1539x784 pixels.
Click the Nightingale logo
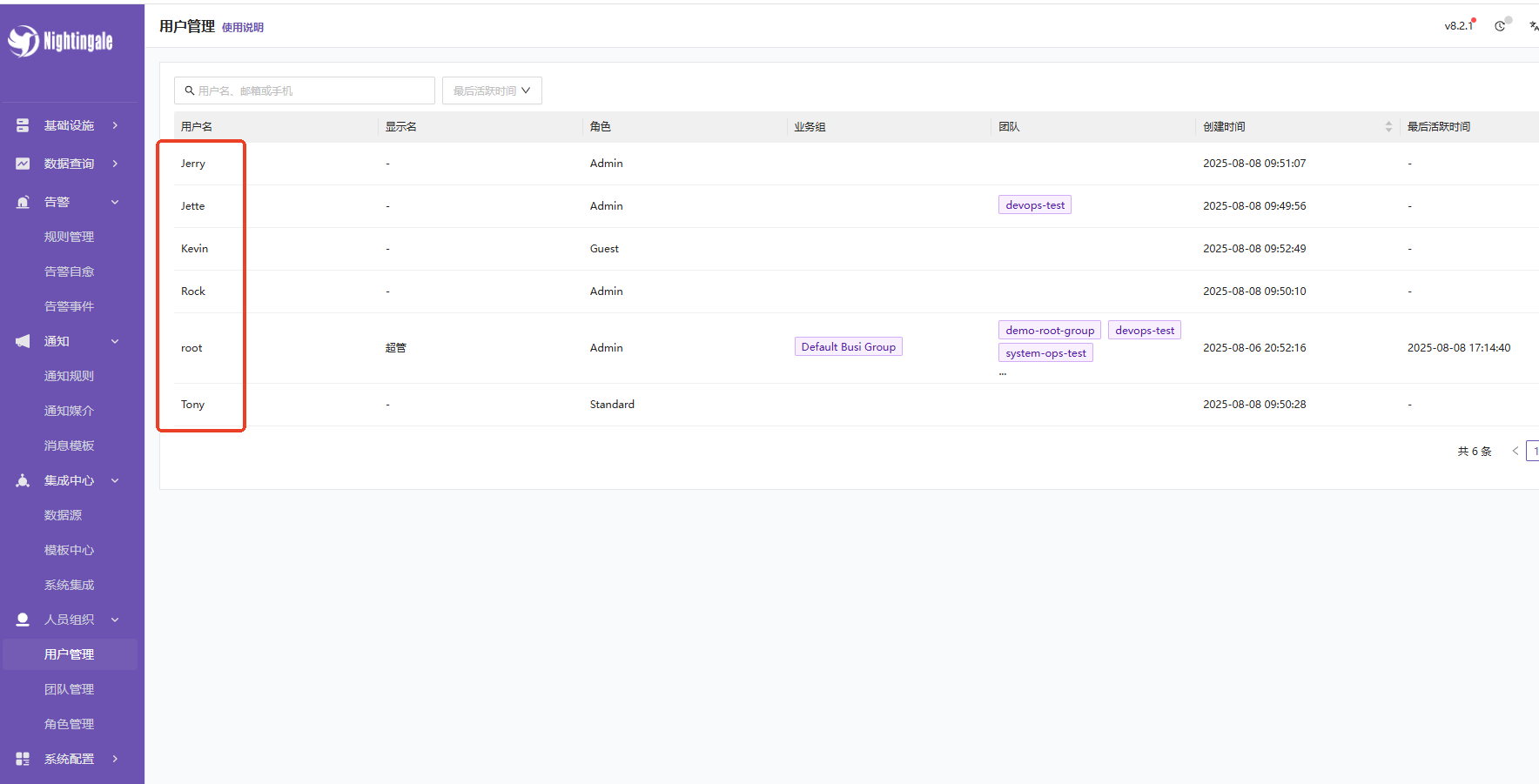coord(61,41)
